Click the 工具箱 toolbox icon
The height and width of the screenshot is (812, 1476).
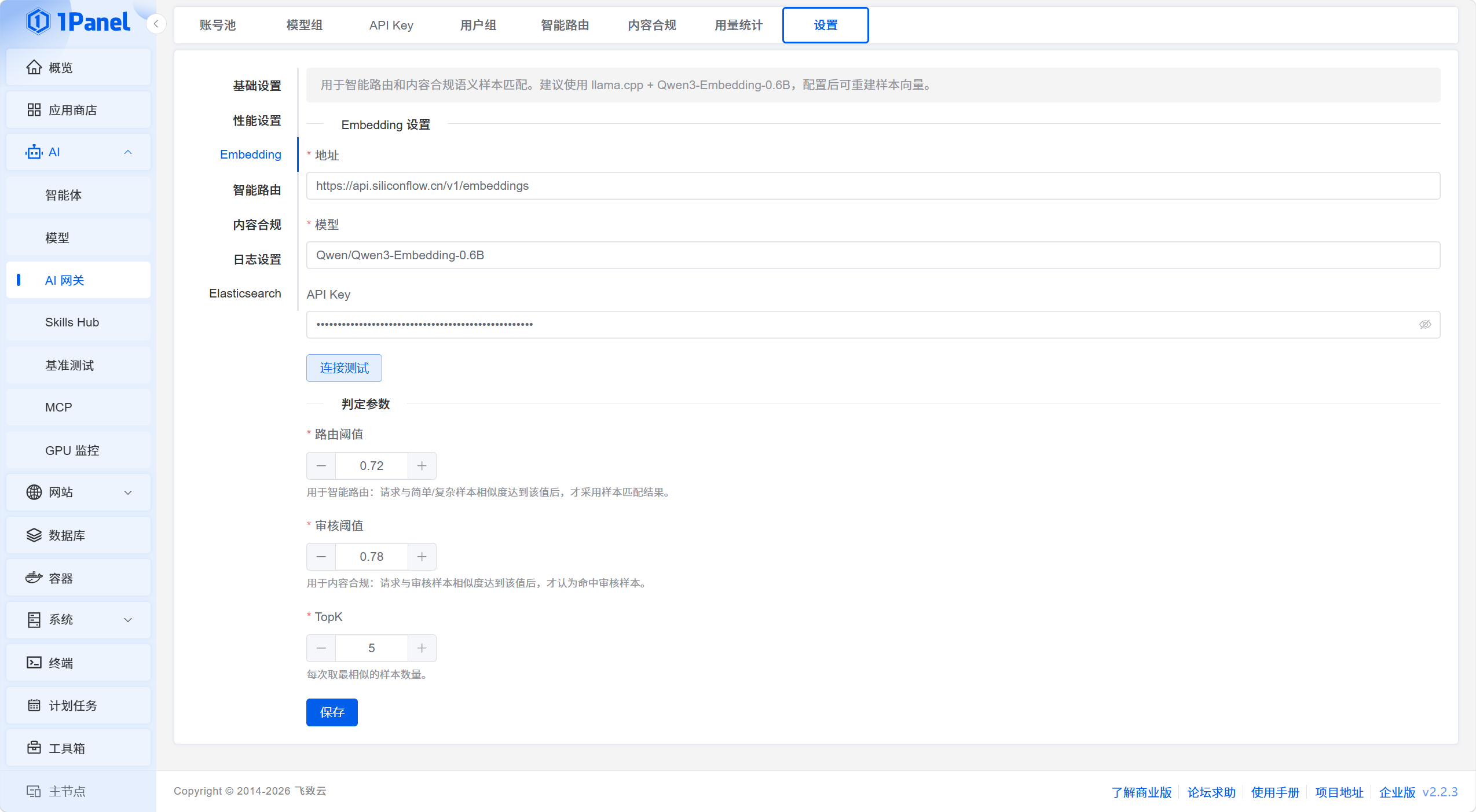click(34, 748)
